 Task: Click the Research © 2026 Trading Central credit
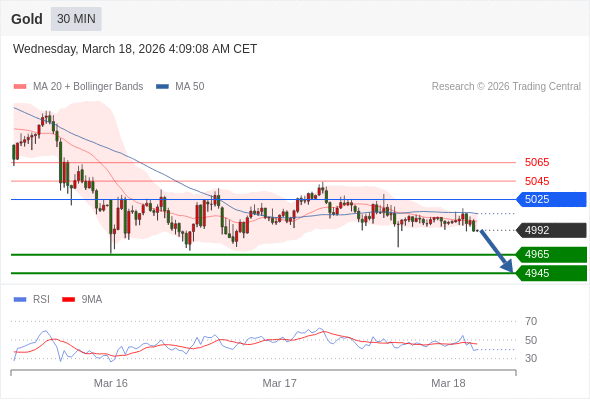506,87
